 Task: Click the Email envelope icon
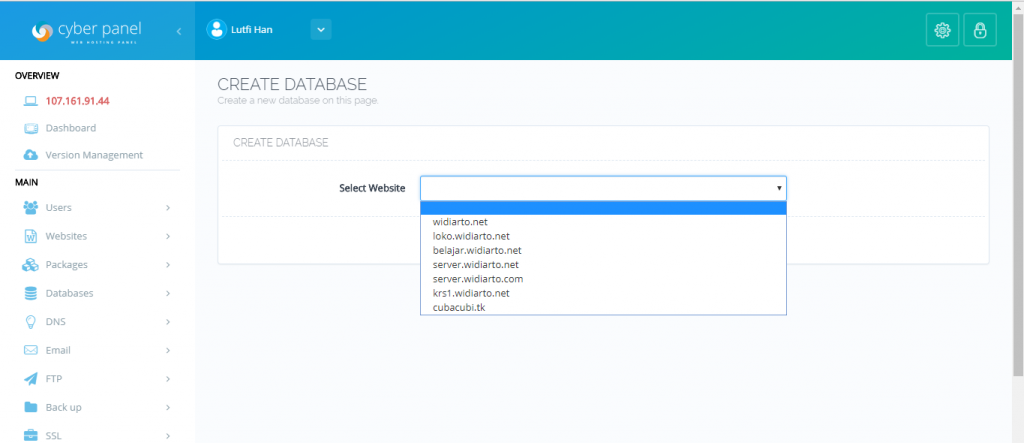[x=31, y=350]
